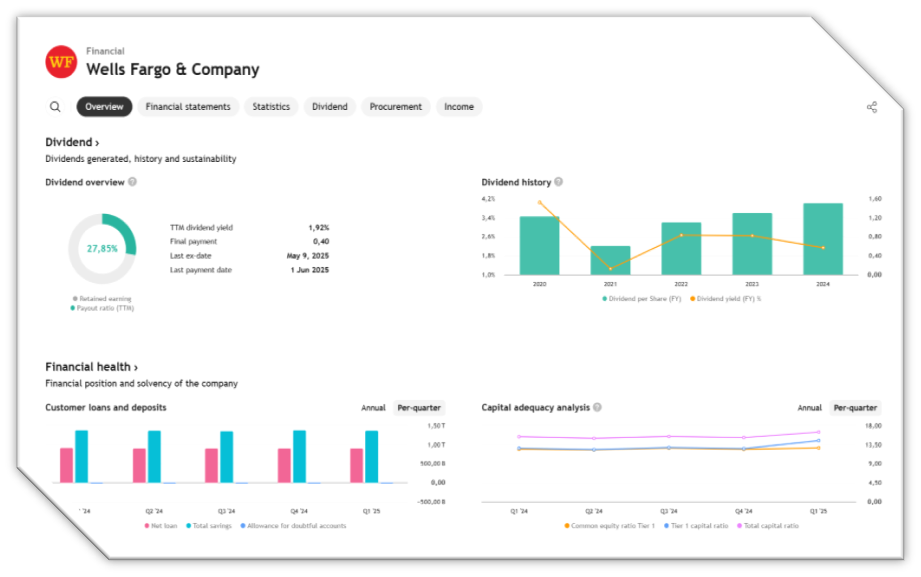Switch to Financial statements tab
This screenshot has height=577, width=921.
click(x=188, y=107)
